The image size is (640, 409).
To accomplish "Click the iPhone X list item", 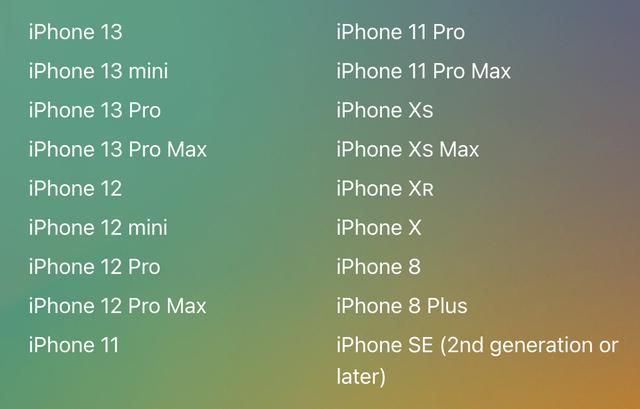I will (x=379, y=228).
